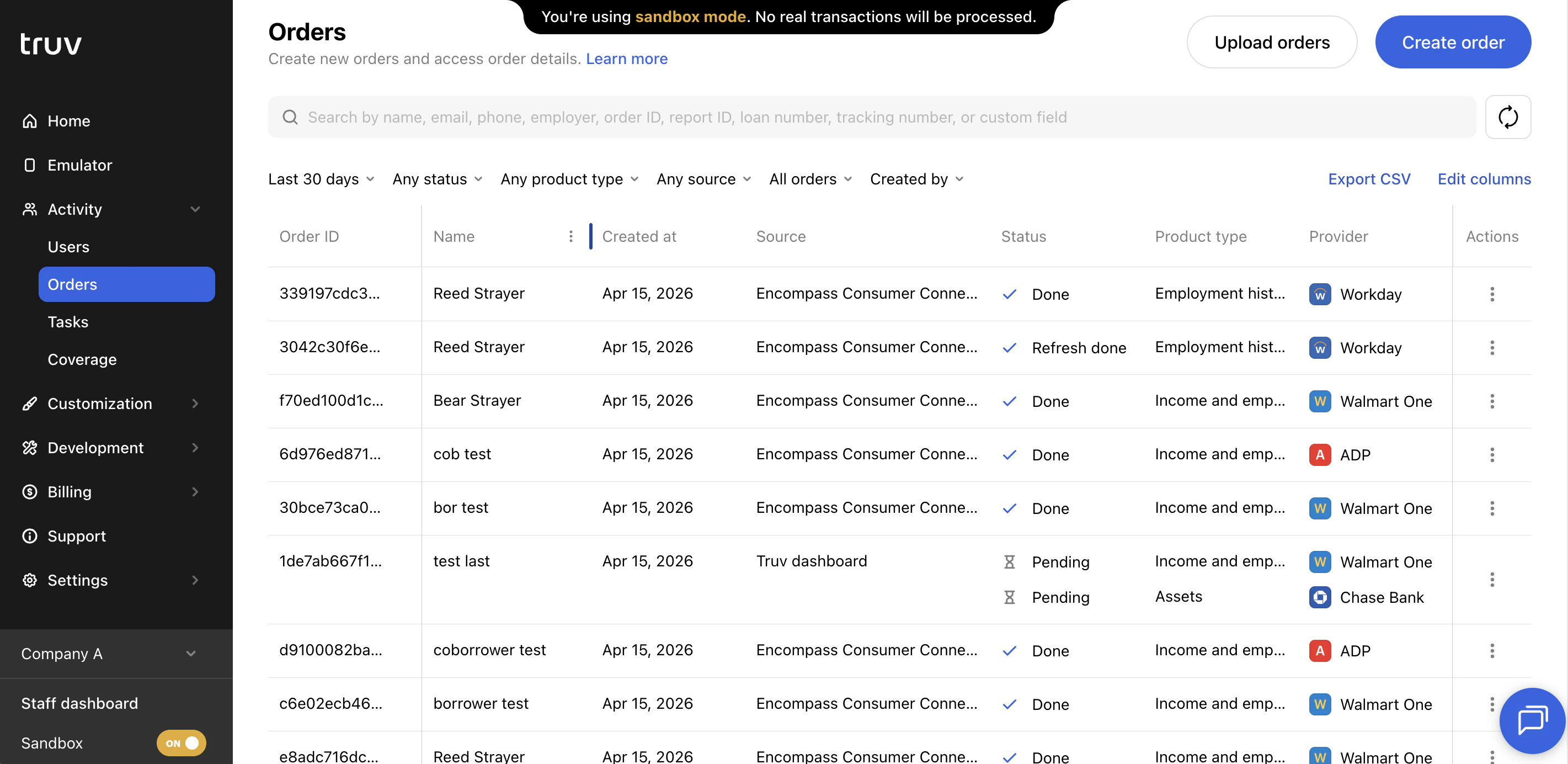This screenshot has width=1568, height=764.
Task: Click the Development tools icon
Action: (29, 448)
